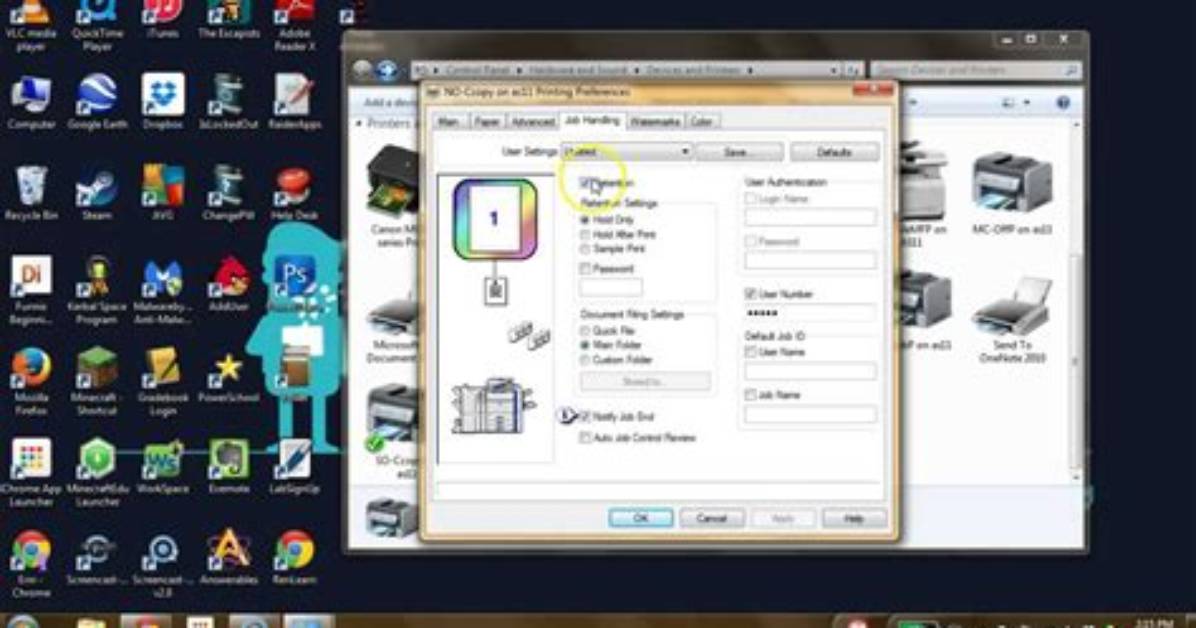
Task: Click the User Number input field
Action: pos(809,313)
